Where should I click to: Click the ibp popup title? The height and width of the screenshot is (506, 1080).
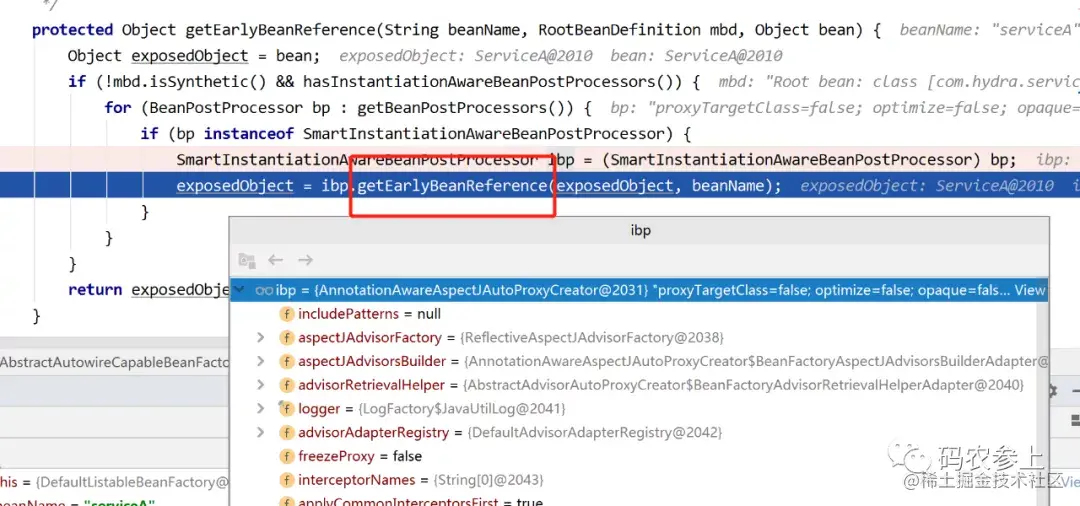click(641, 231)
